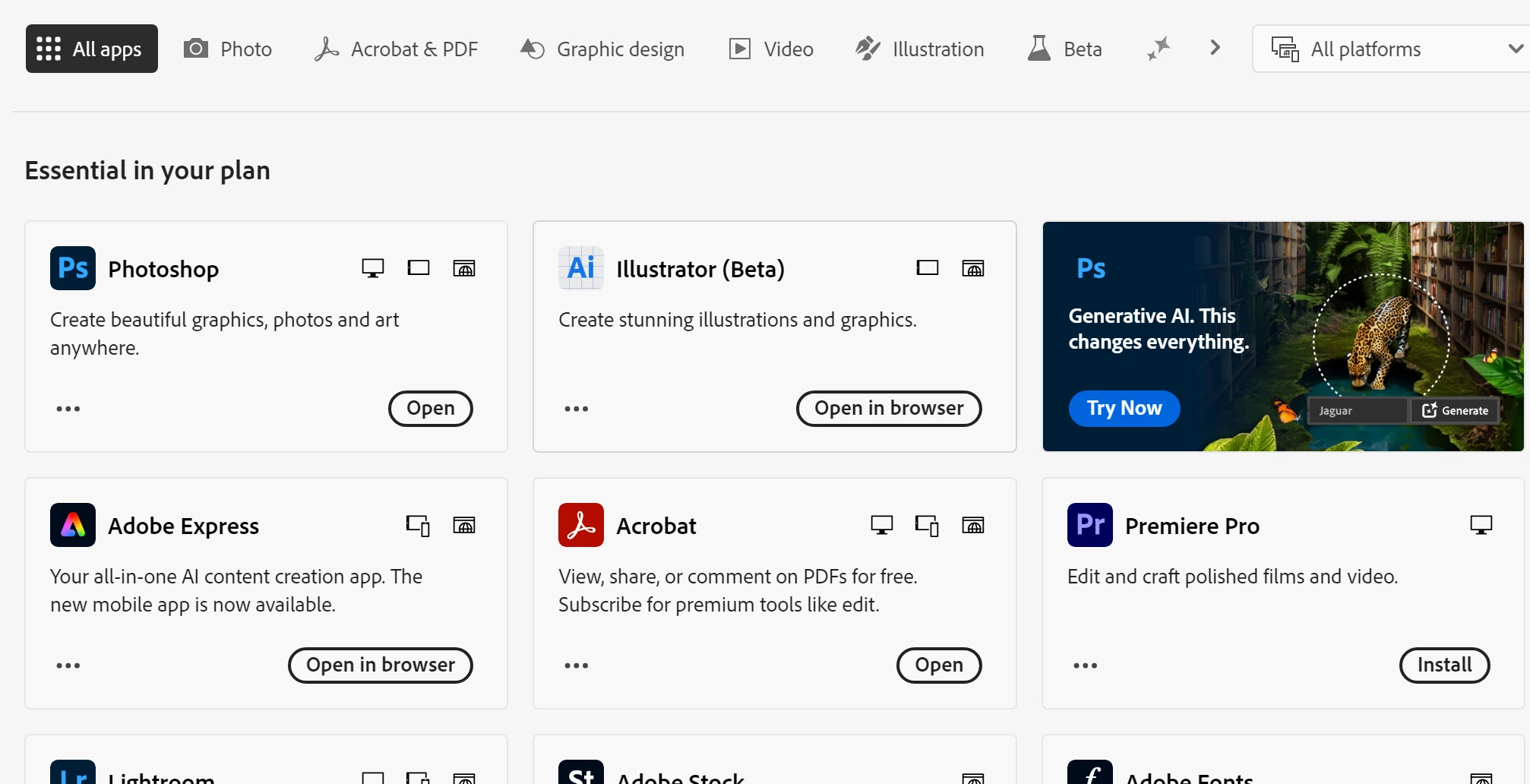The width and height of the screenshot is (1530, 784).
Task: Open Illustrator (Beta) more options ellipsis
Action: pyautogui.click(x=577, y=409)
